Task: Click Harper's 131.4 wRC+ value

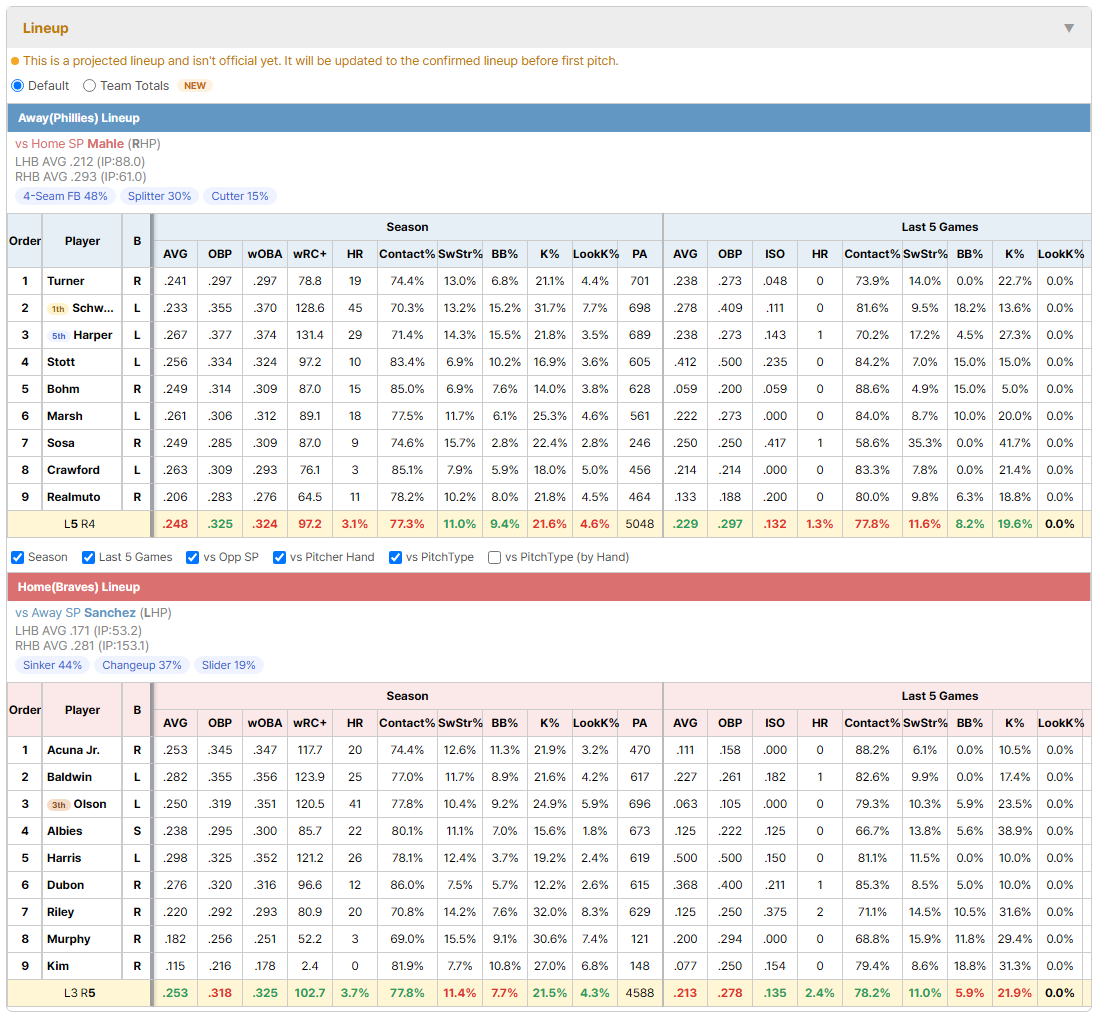Action: [310, 335]
